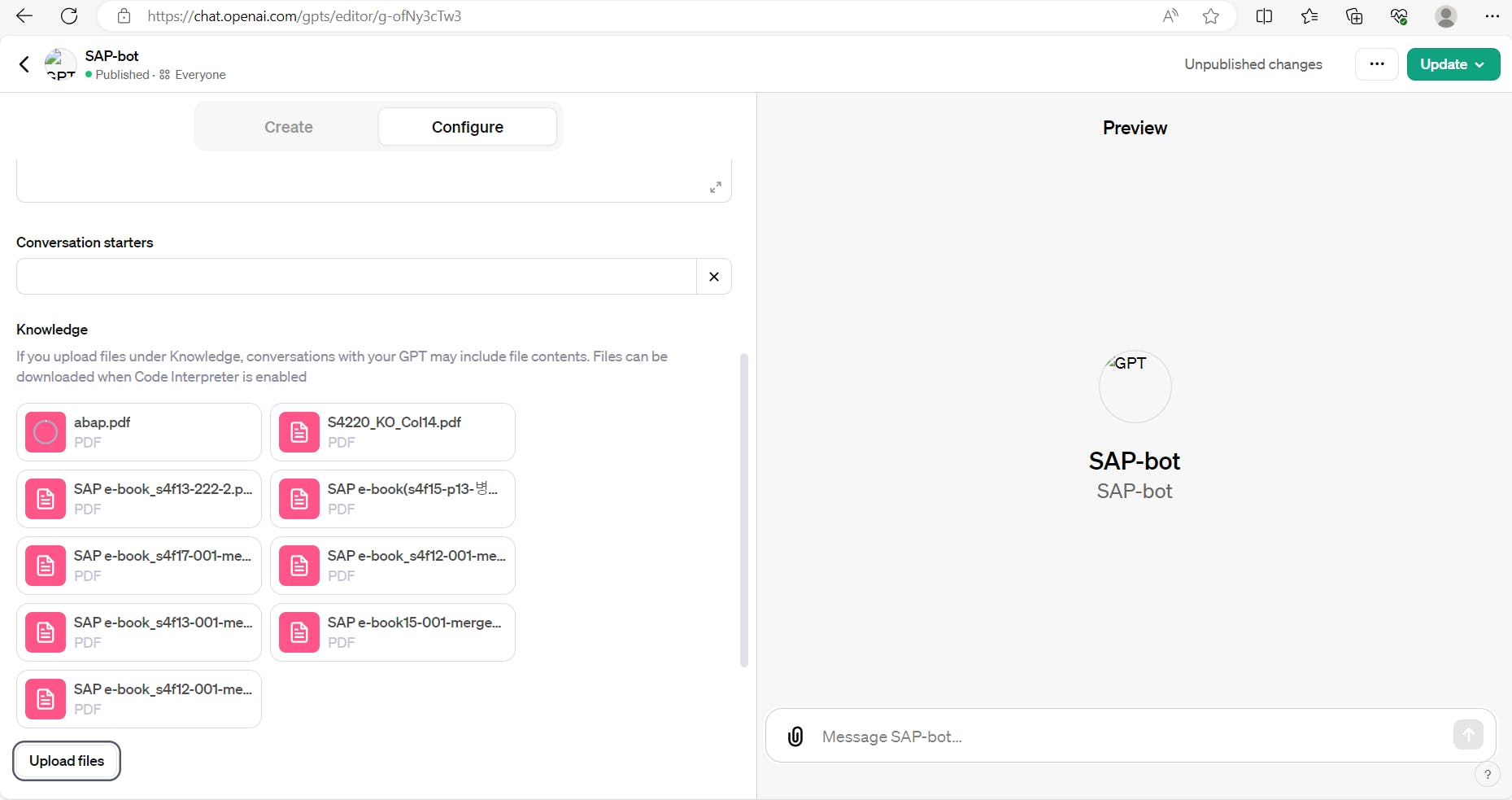Select the S4220_KO_Col14.pdf file card

(392, 432)
